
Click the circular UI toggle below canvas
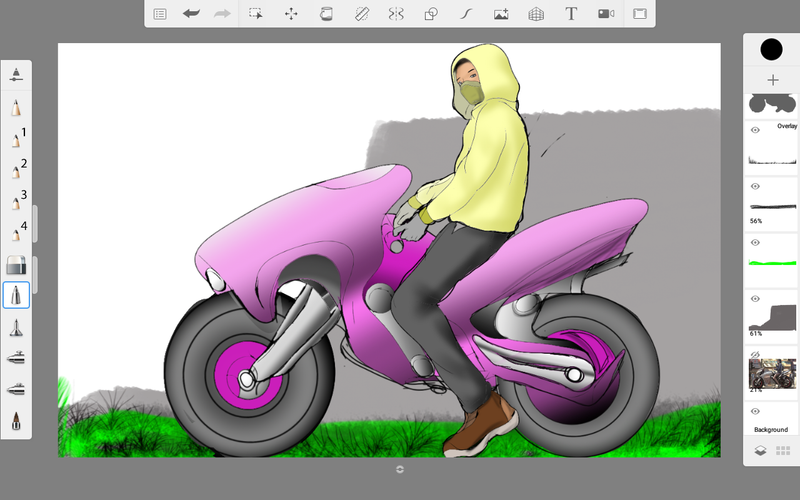[x=399, y=469]
